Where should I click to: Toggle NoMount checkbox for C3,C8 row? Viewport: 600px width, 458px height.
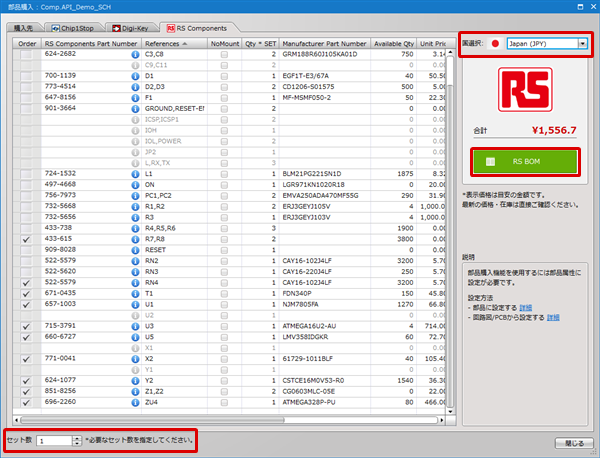[x=224, y=55]
